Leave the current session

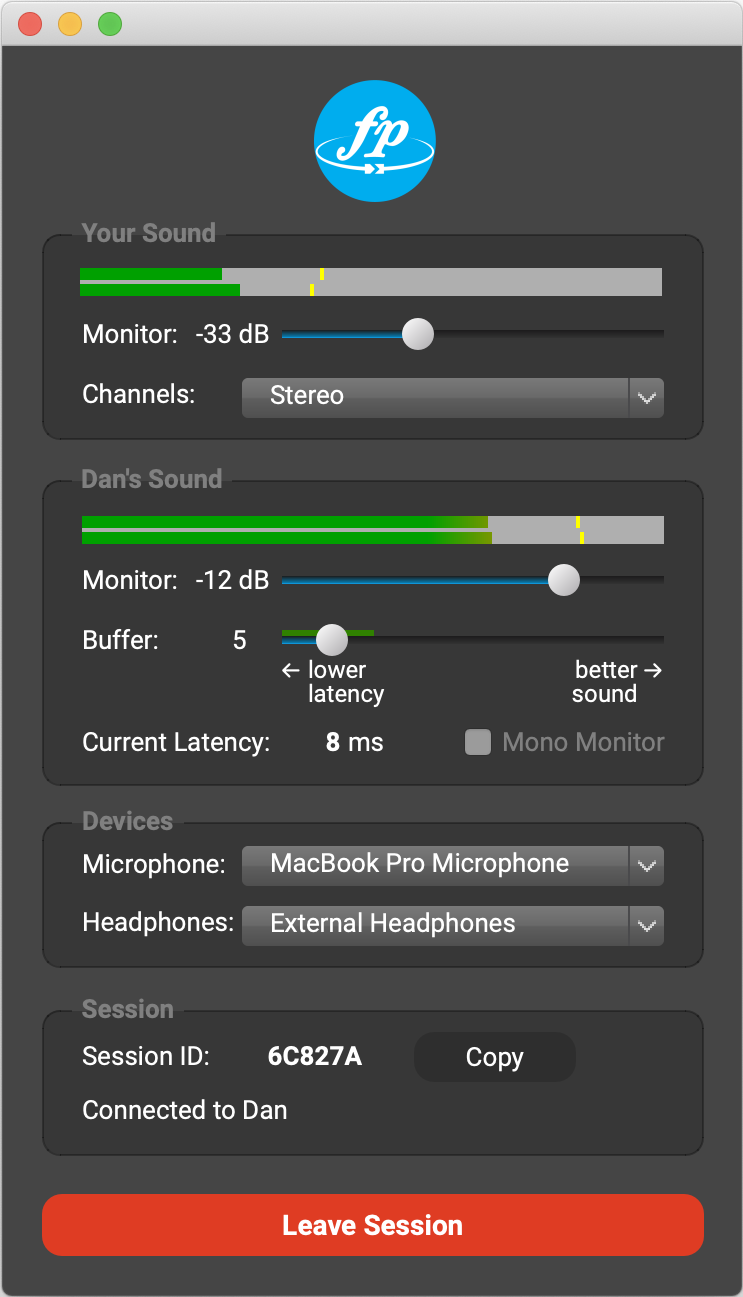pyautogui.click(x=373, y=1225)
